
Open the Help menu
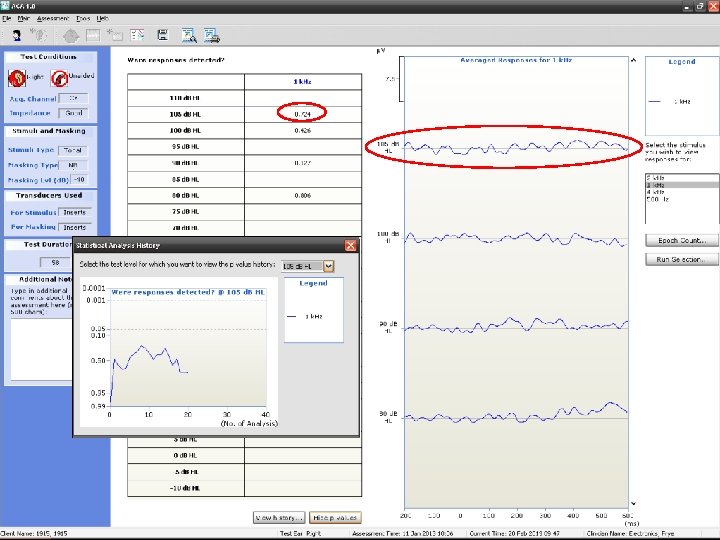pos(102,18)
